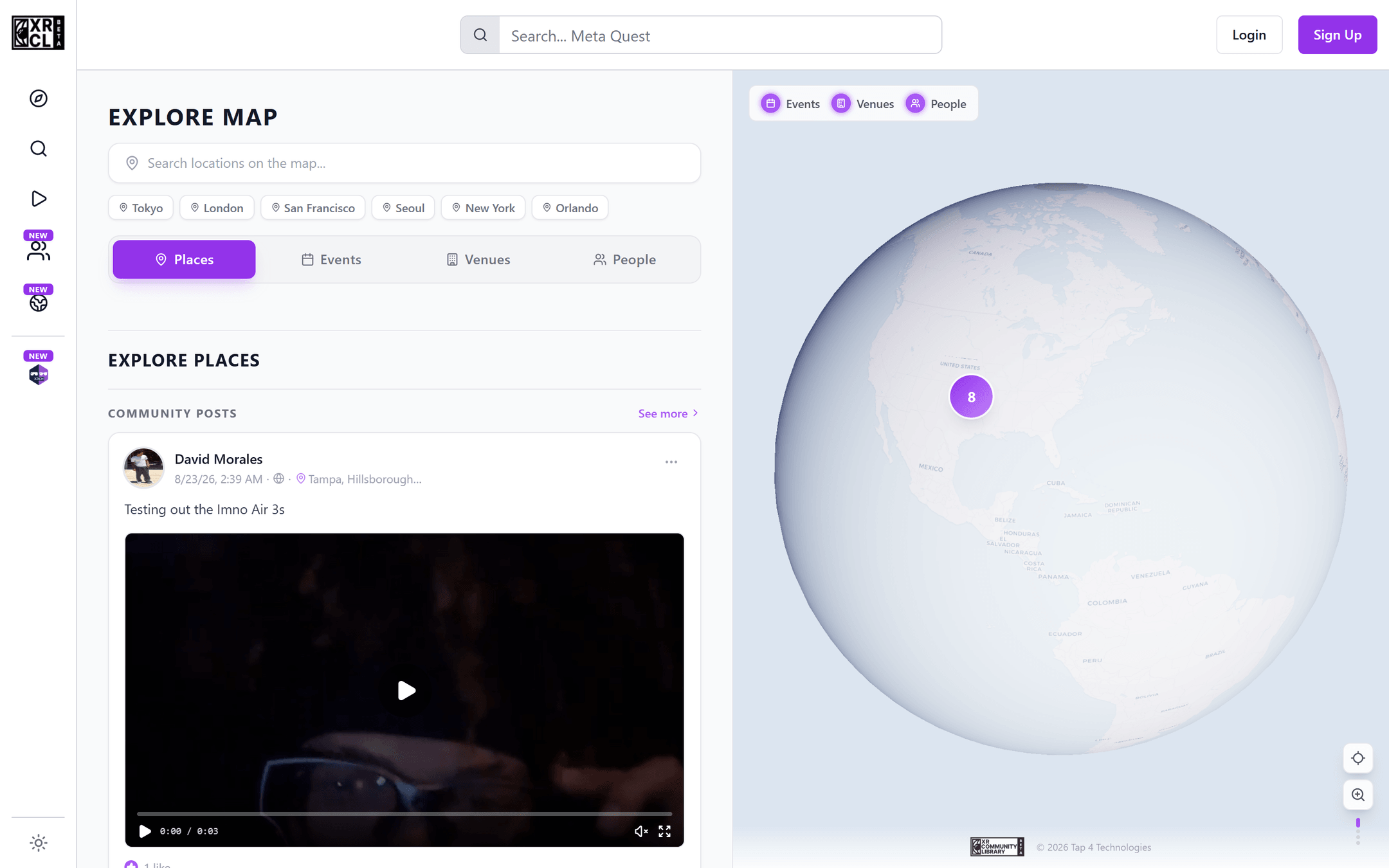
Task: Play the video using center play button
Action: pos(406,691)
